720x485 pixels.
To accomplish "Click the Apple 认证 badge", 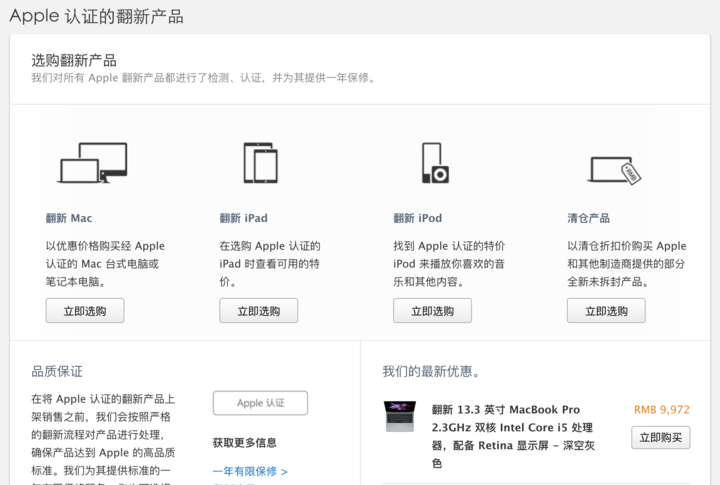I will (x=260, y=403).
